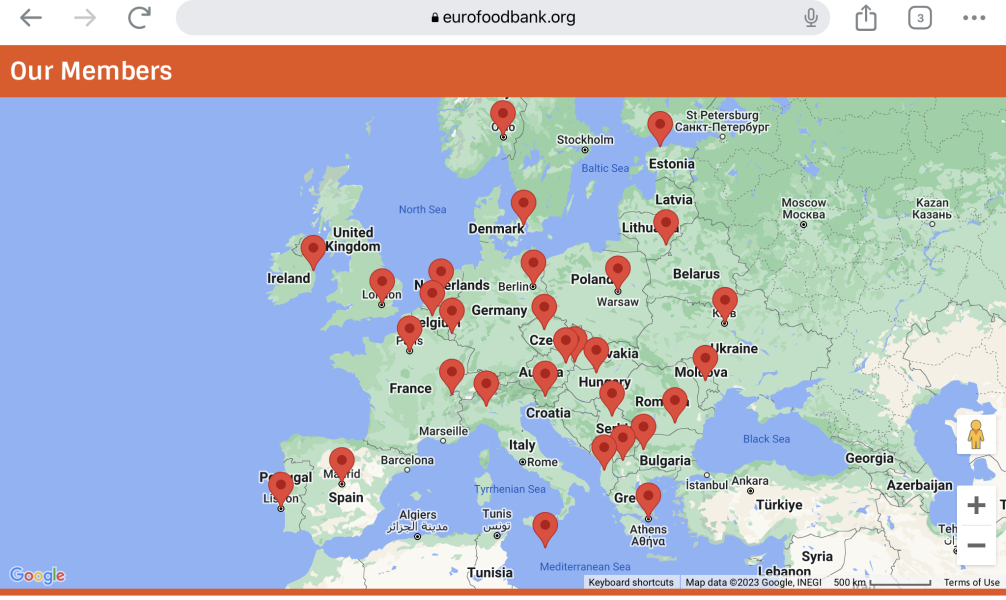1006x600 pixels.
Task: Zoom out the map with minus button
Action: [976, 545]
